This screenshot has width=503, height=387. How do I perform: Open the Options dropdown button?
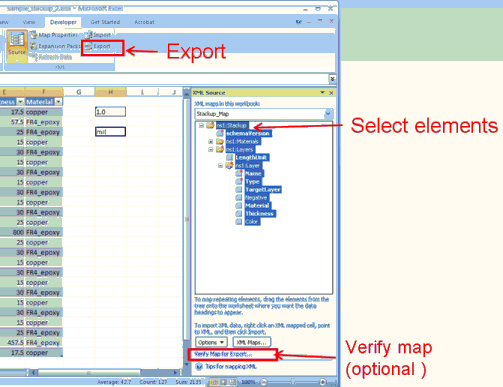[211, 342]
